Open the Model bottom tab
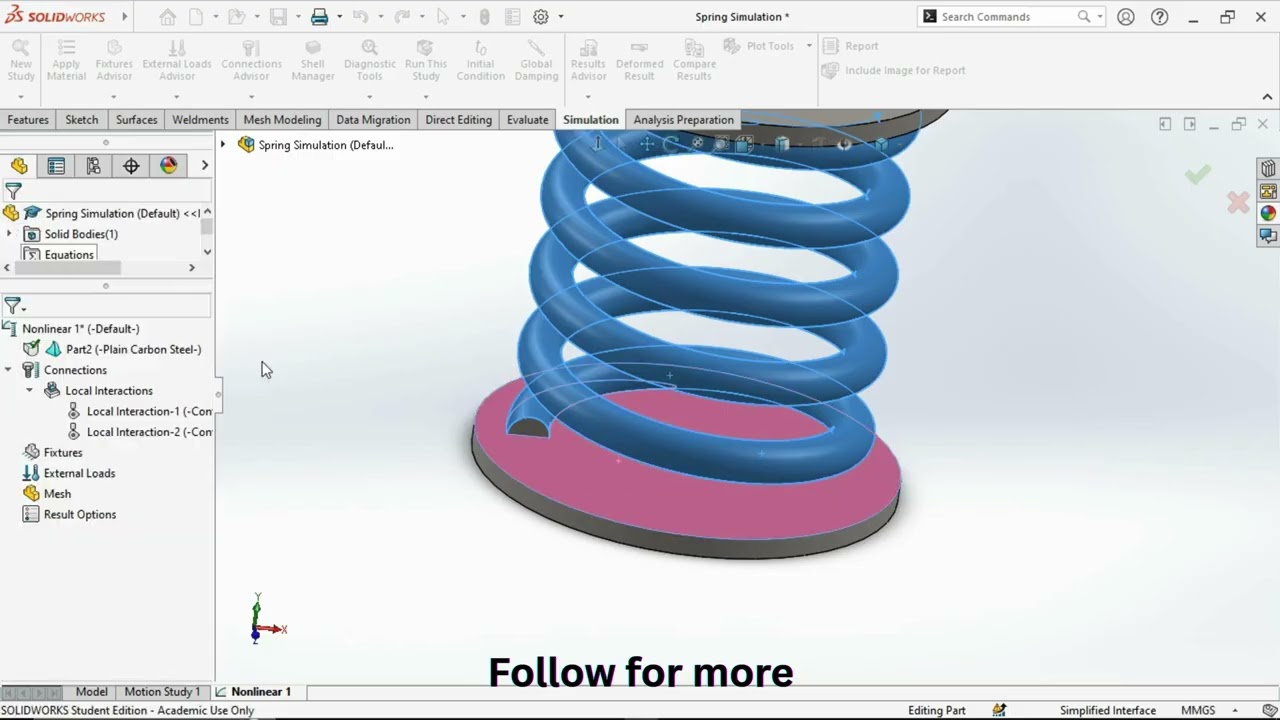This screenshot has height=720, width=1280. (91, 692)
